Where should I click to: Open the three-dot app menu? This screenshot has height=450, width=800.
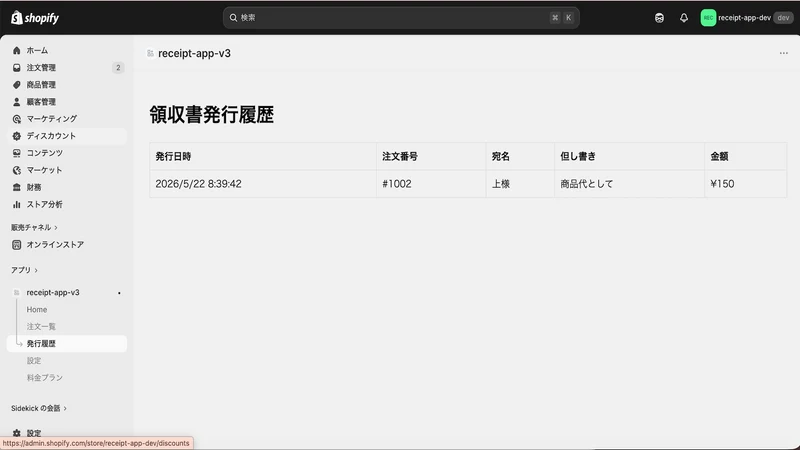(784, 53)
